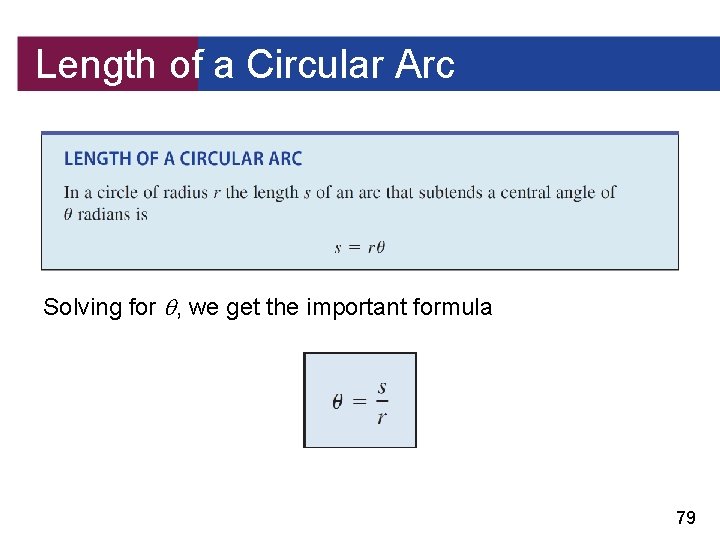Click the θ symbol in the boxed formula
The image size is (720, 540).
(338, 402)
